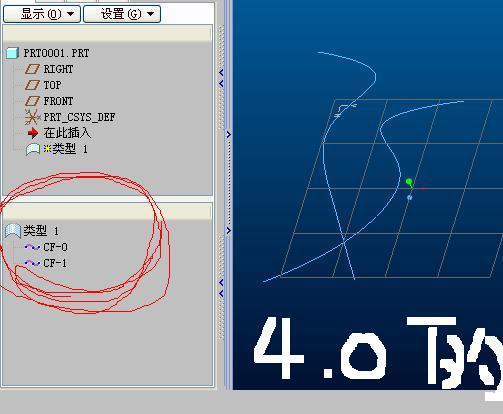Click the PRT_CSYS_DEF coordinate system icon
This screenshot has height=414, width=503.
pos(32,117)
